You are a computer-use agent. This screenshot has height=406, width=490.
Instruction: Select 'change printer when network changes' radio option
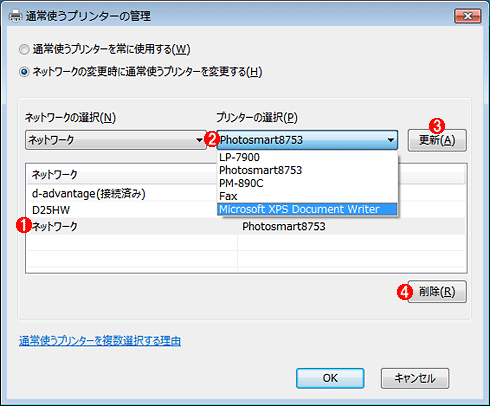click(x=24, y=72)
